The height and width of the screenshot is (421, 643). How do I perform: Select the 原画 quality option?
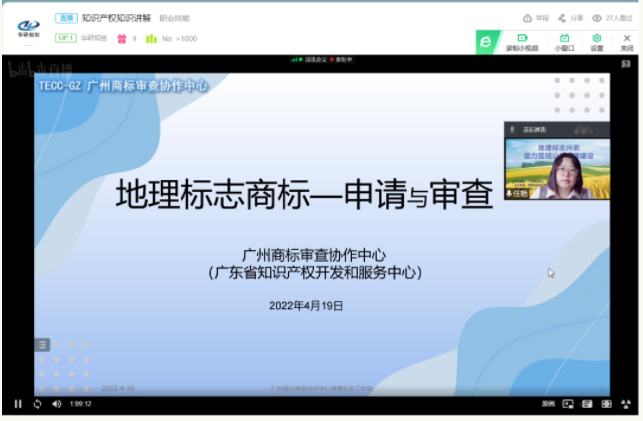[547, 404]
